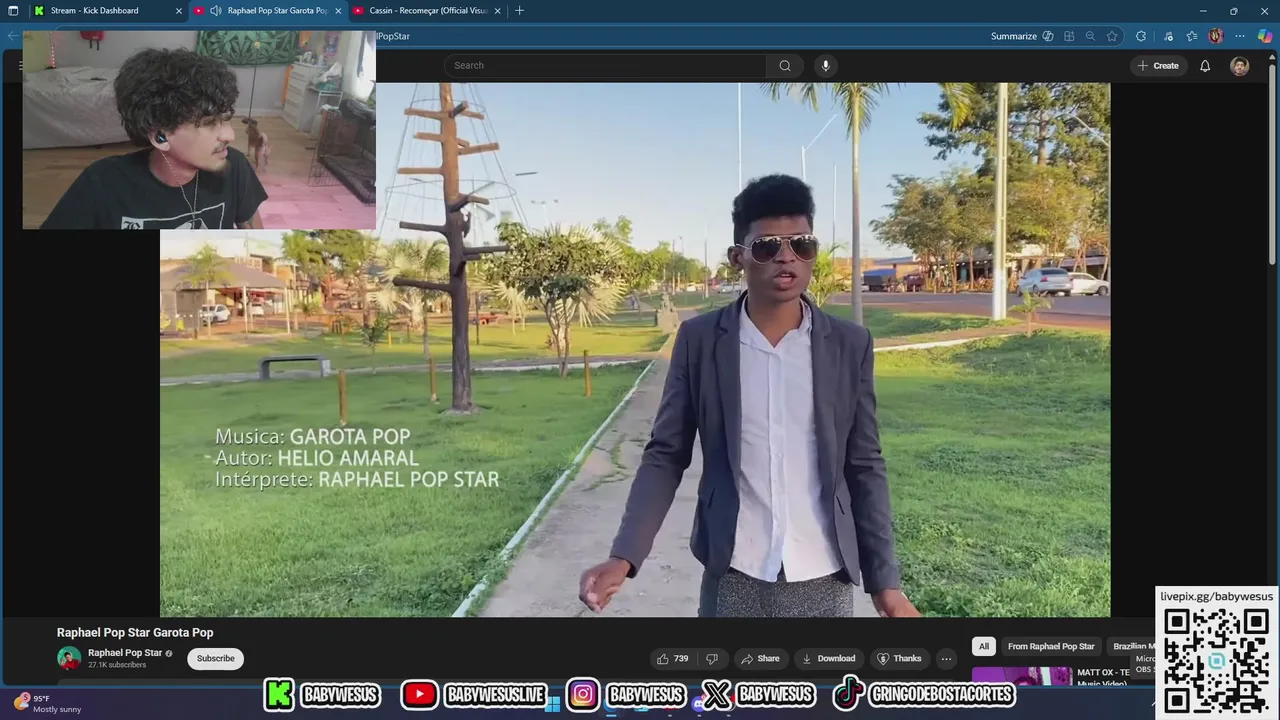1280x720 pixels.
Task: Open the YouTube Create menu
Action: pos(1158,65)
